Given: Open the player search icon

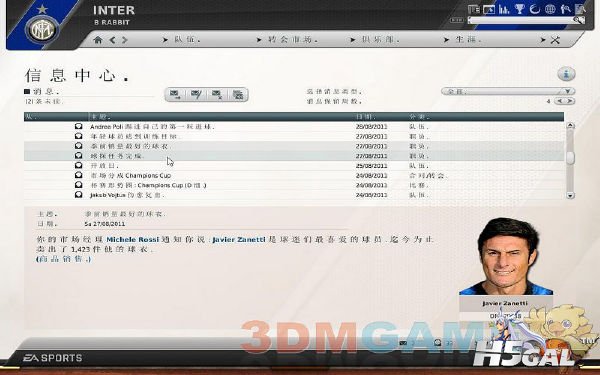Looking at the screenshot, I should pyautogui.click(x=565, y=9).
